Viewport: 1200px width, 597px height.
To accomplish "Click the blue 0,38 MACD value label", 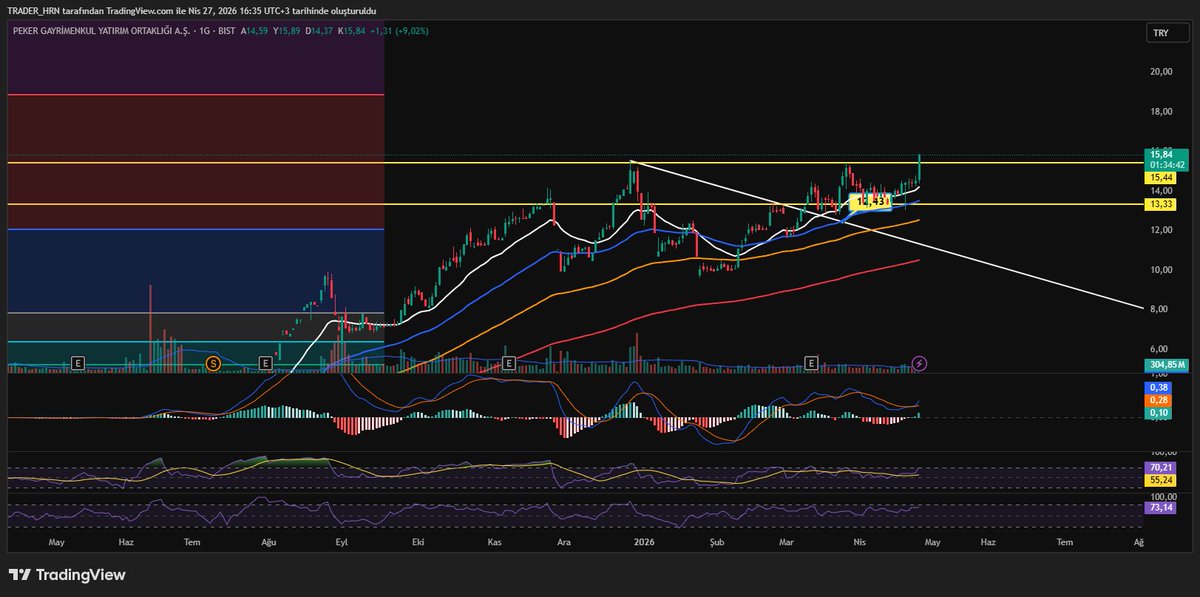I will [x=1159, y=387].
